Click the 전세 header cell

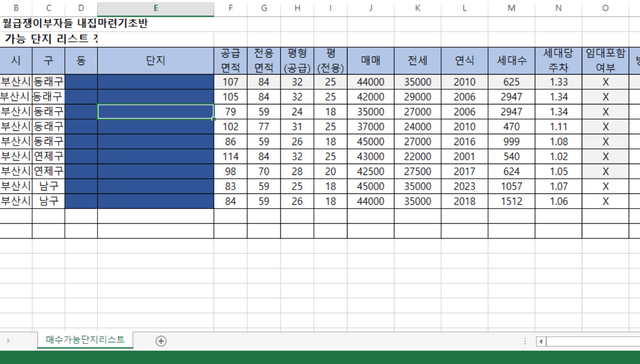[418, 60]
